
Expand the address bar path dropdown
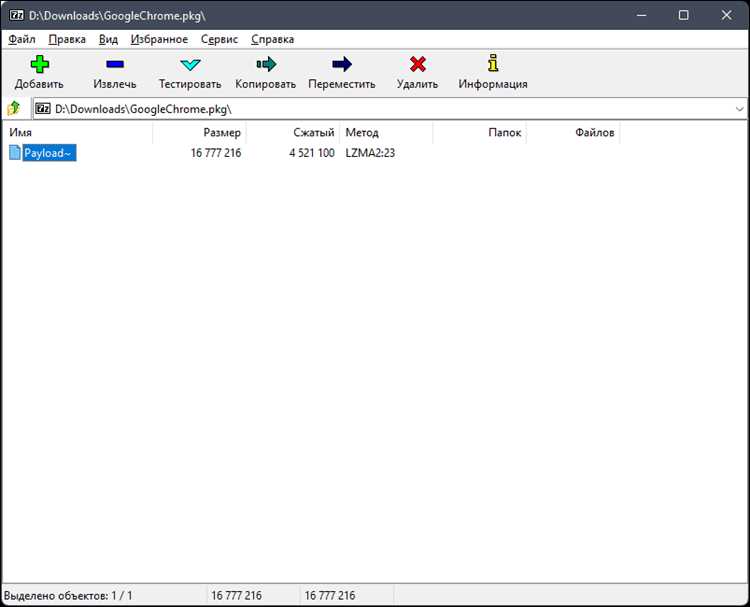click(x=739, y=109)
